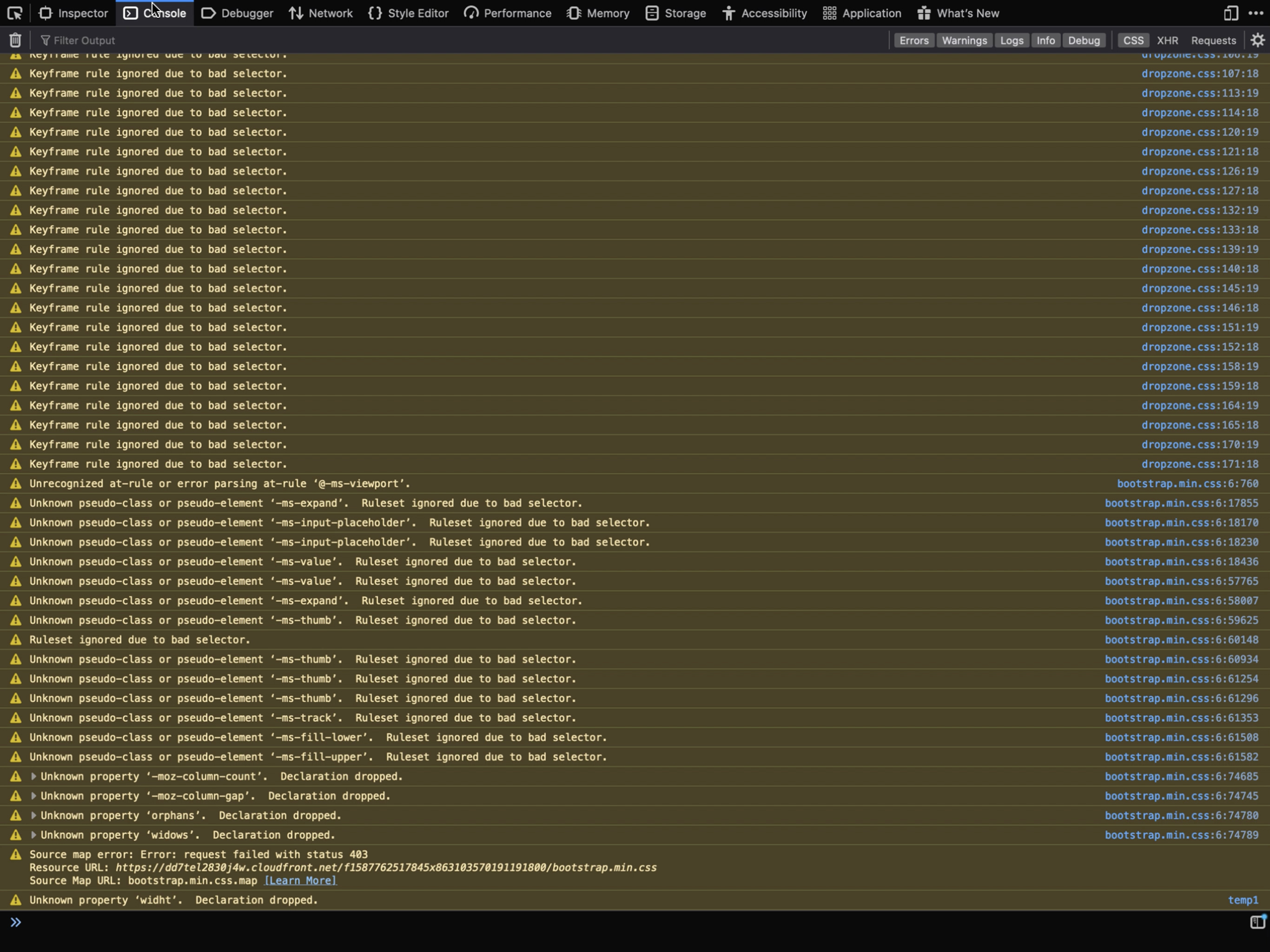Image resolution: width=1270 pixels, height=952 pixels.
Task: Toggle the Warnings filter
Action: tap(964, 40)
